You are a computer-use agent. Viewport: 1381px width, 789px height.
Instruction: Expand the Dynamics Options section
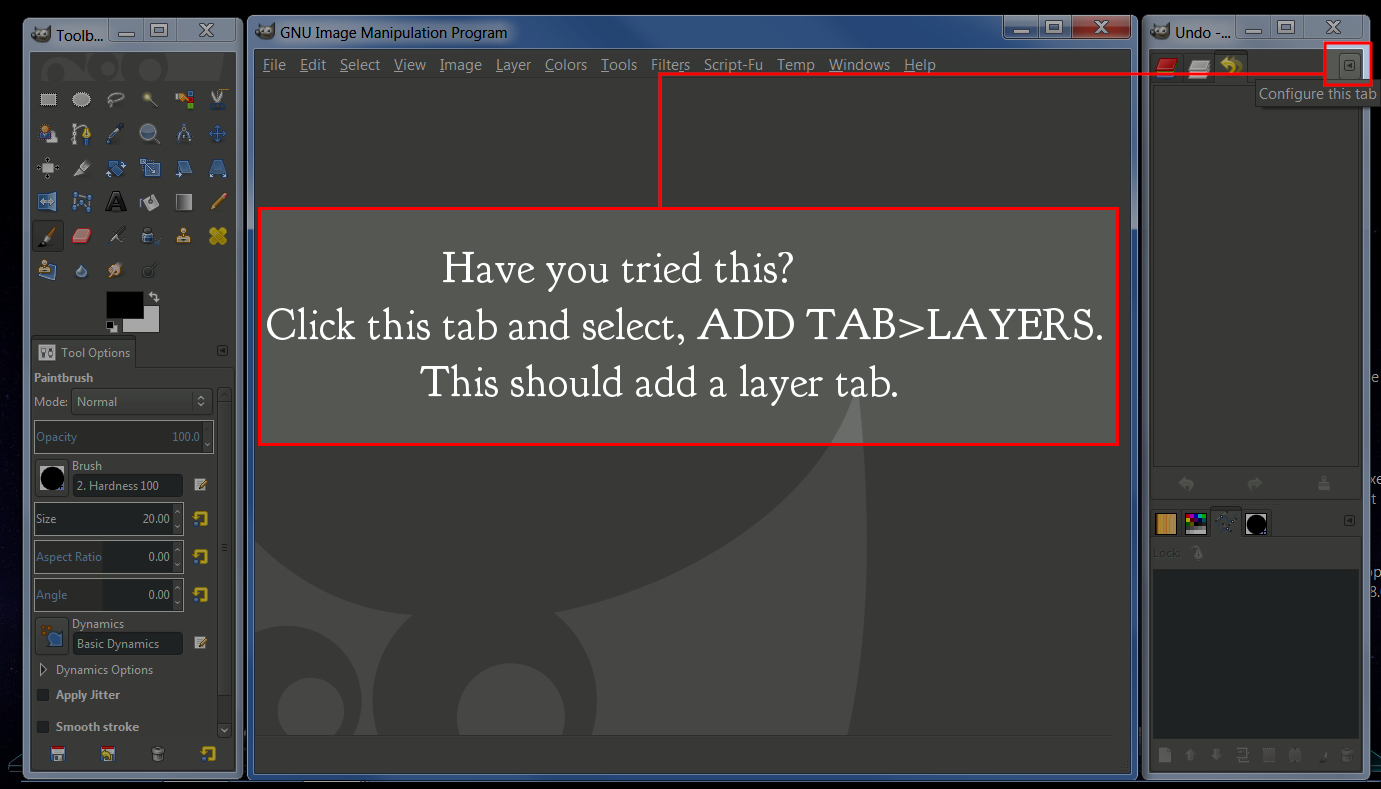44,670
